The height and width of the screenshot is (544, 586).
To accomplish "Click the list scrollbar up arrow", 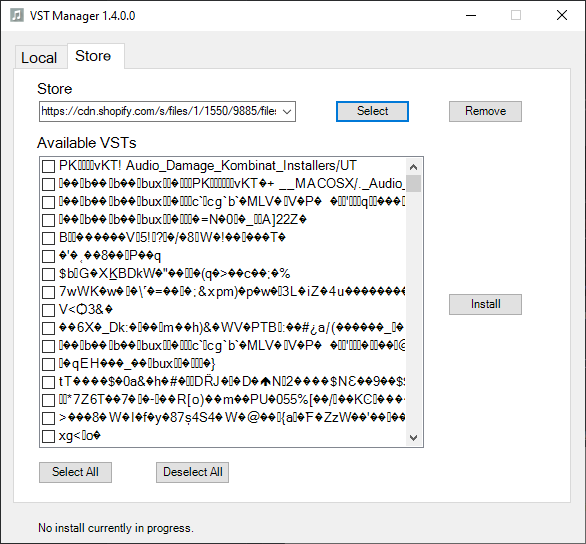I will 413,167.
